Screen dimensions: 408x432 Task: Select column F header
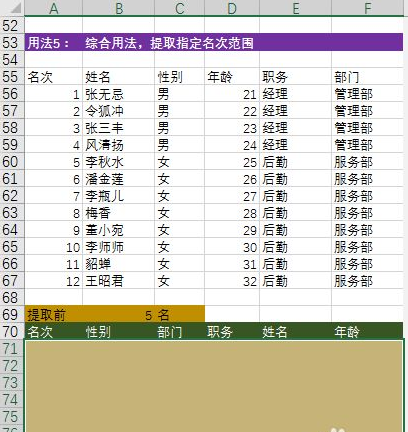point(368,8)
